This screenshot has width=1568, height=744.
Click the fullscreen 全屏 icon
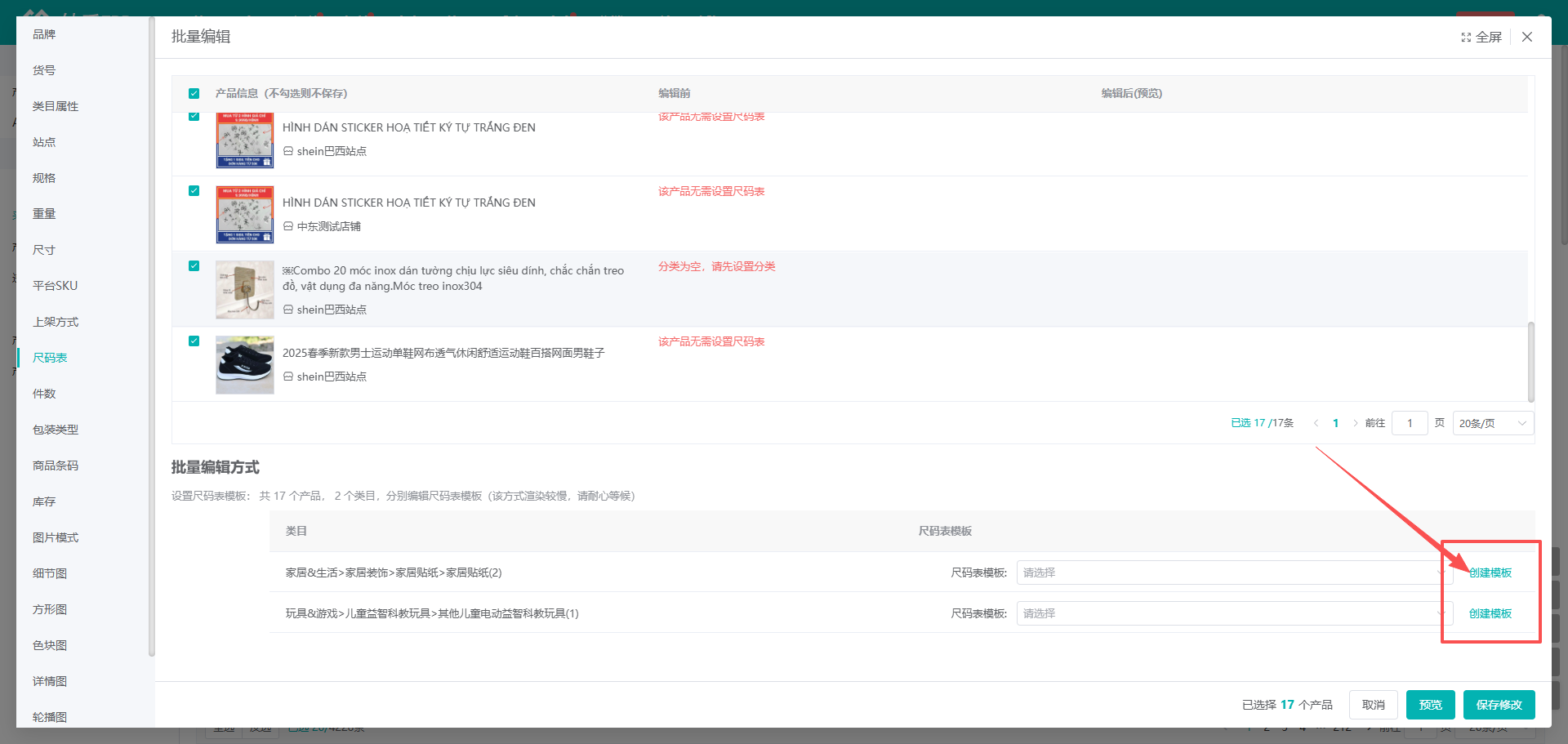(x=1466, y=38)
